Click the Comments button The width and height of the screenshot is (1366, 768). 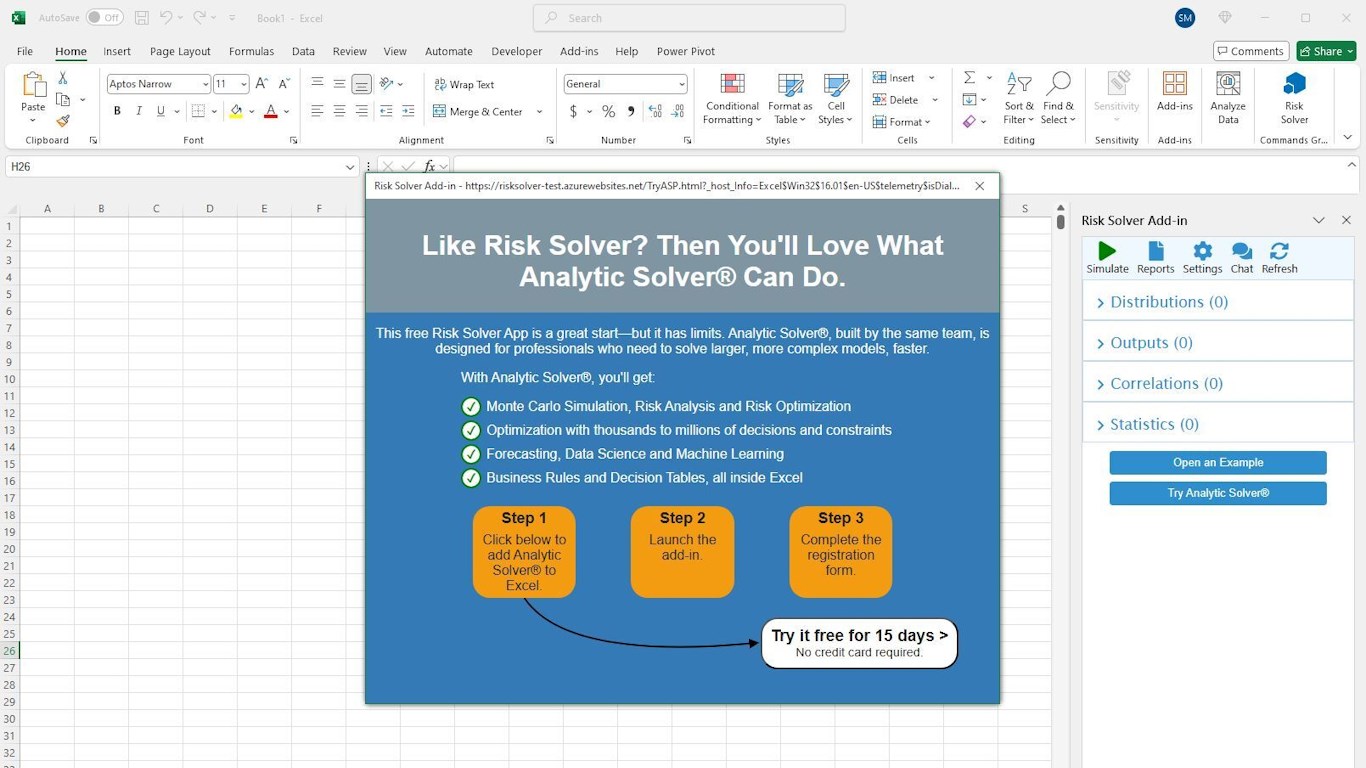pos(1250,51)
